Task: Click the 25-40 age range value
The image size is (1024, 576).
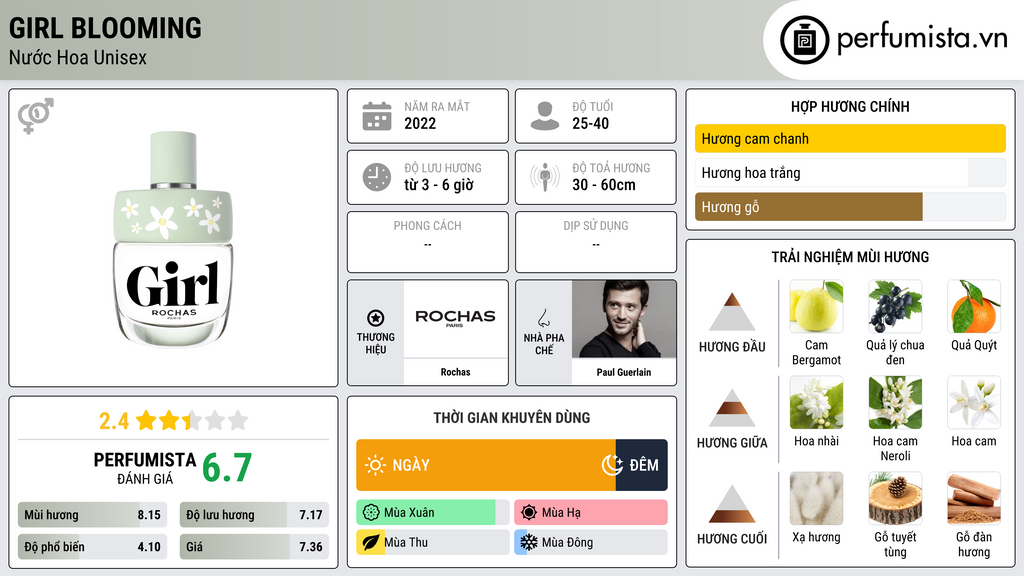Action: 590,123
